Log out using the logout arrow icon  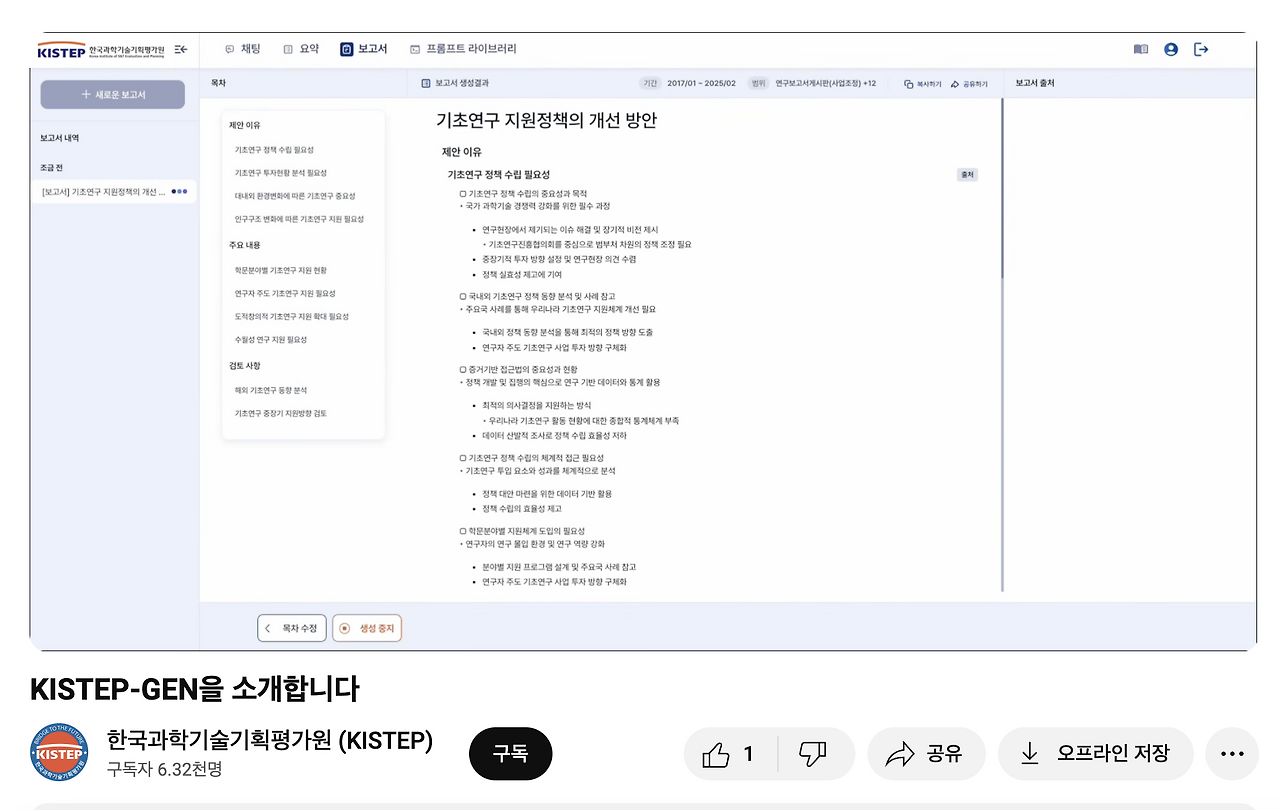(1200, 49)
